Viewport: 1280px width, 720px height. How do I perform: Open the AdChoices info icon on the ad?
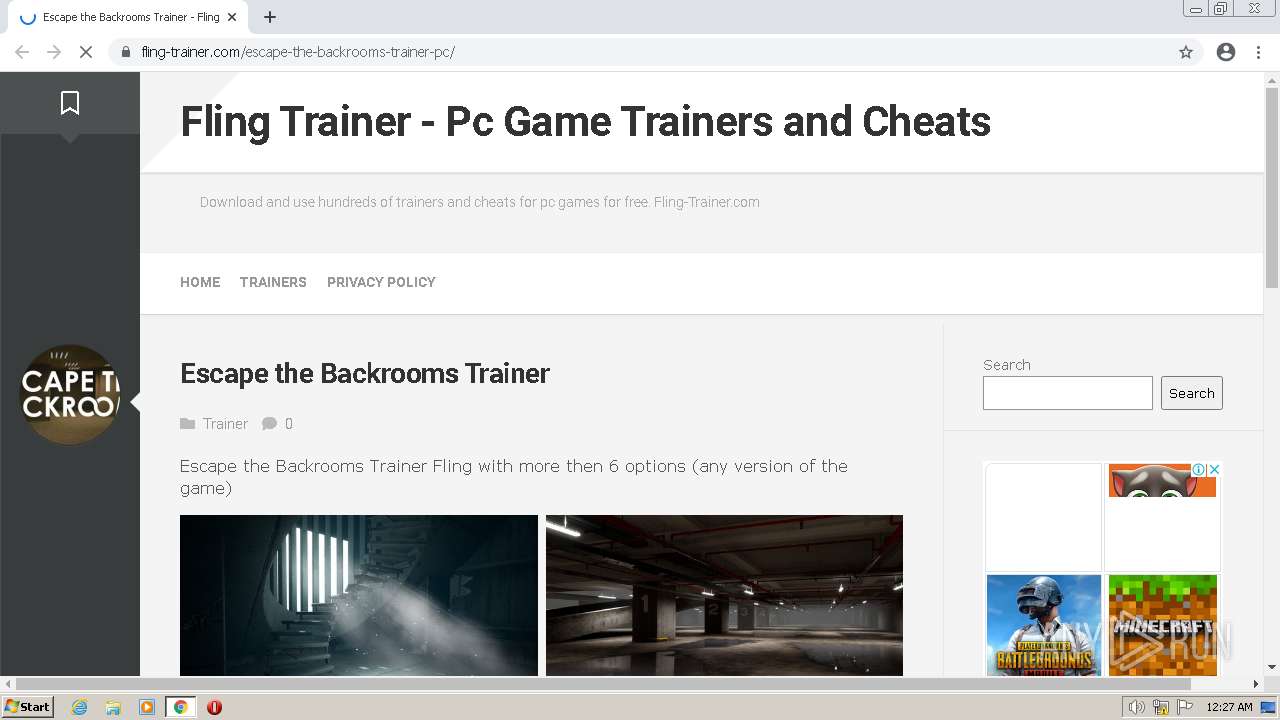(x=1198, y=469)
